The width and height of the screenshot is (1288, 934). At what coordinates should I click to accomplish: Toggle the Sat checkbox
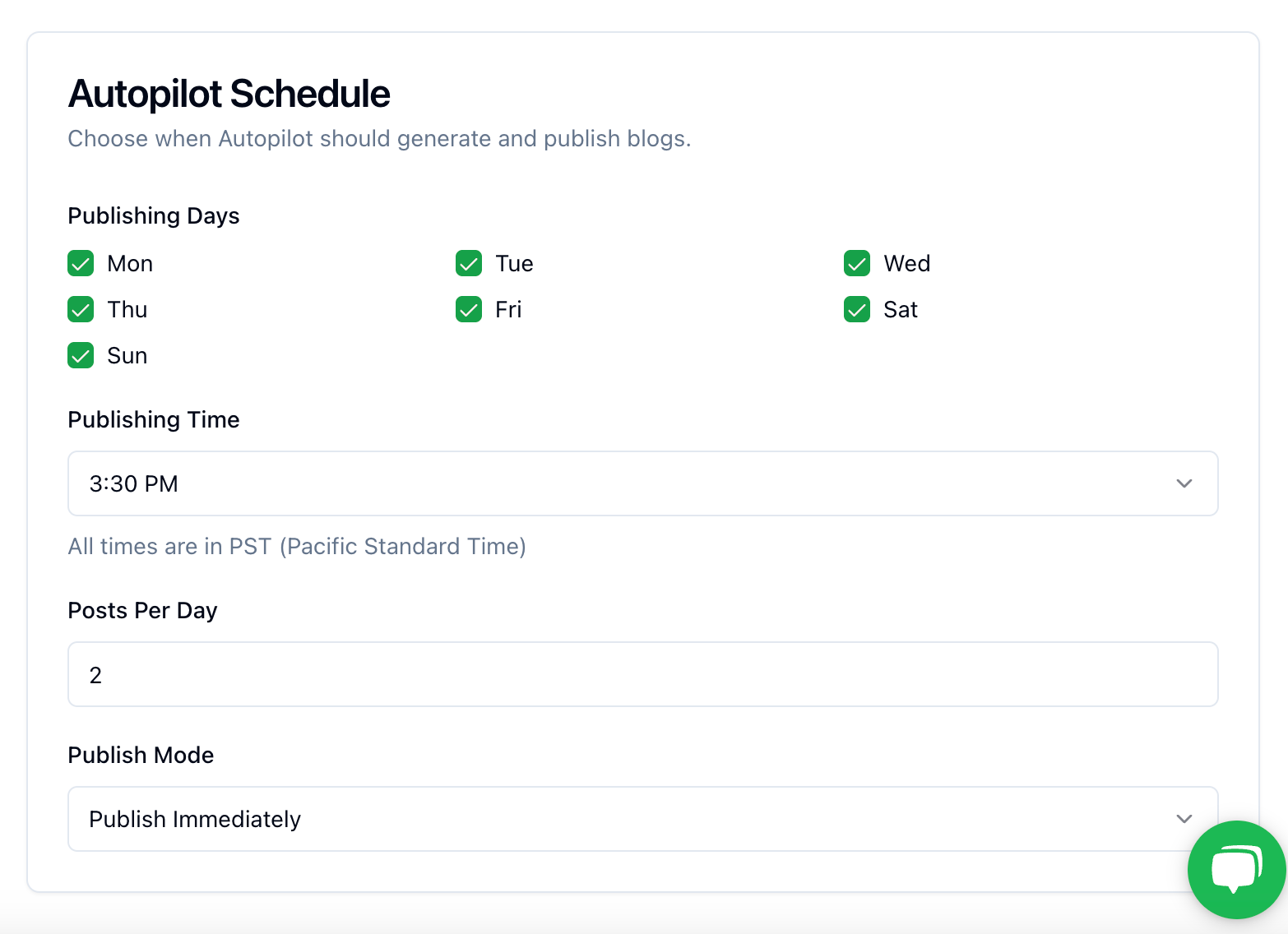[x=857, y=310]
